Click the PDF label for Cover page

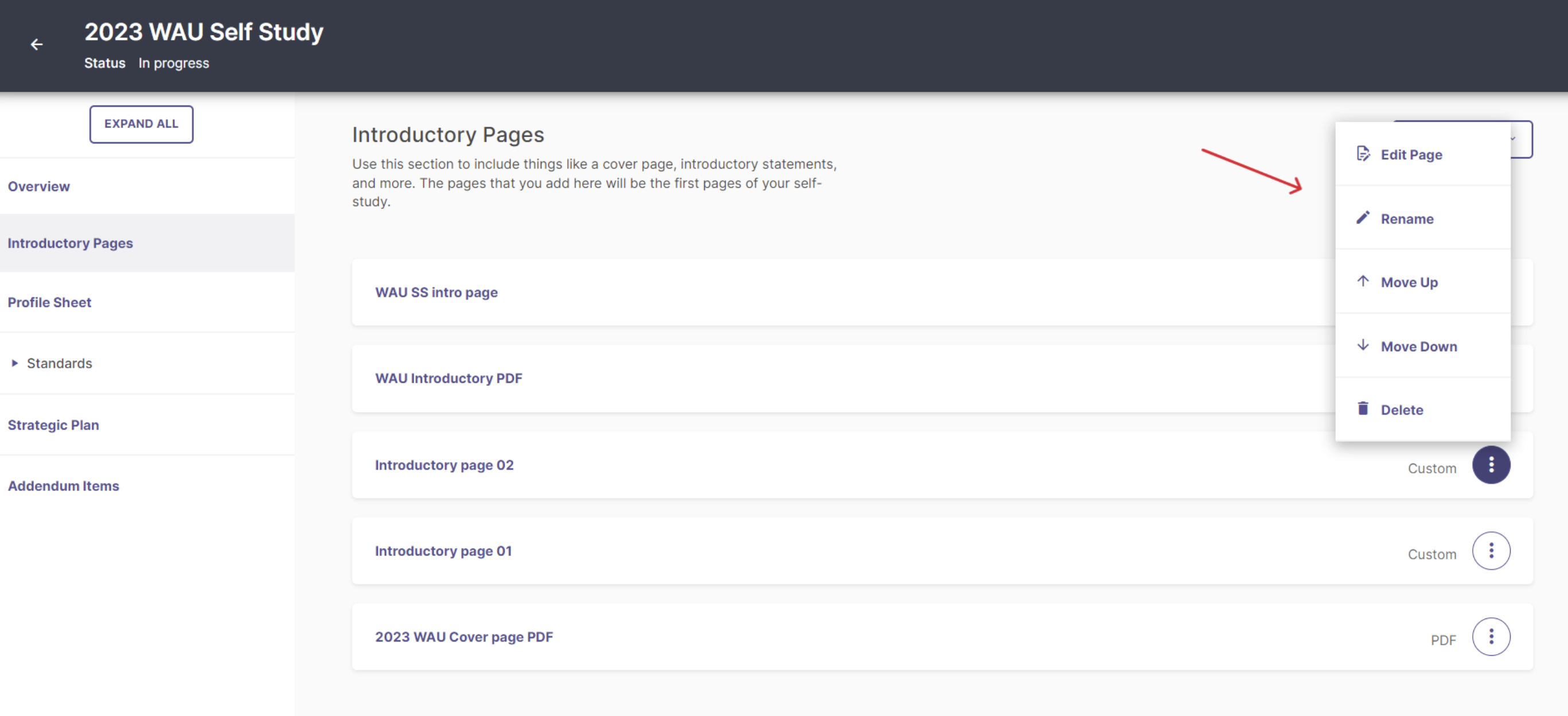click(1443, 640)
